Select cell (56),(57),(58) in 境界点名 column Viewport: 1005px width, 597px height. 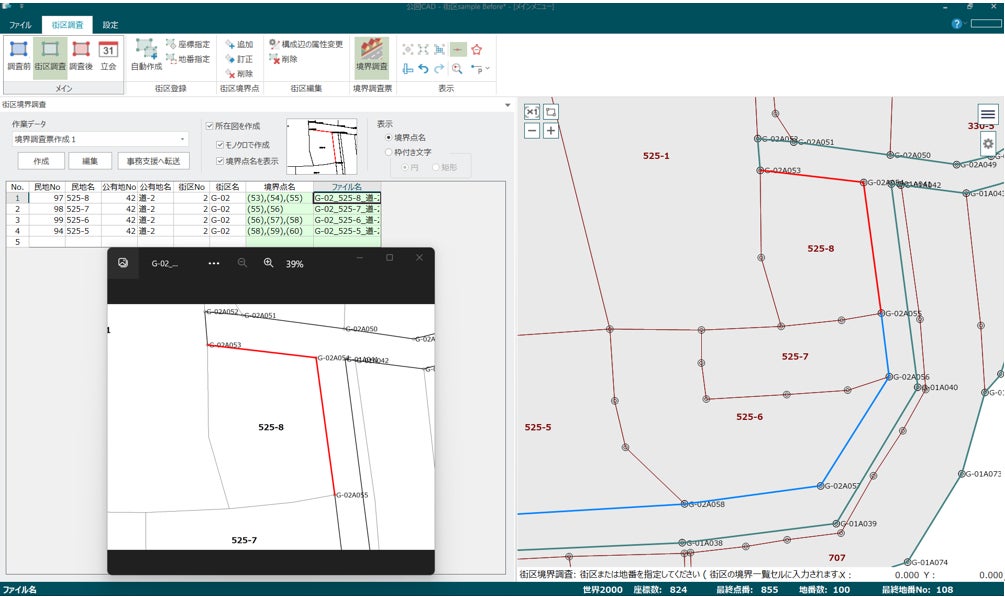(x=279, y=220)
